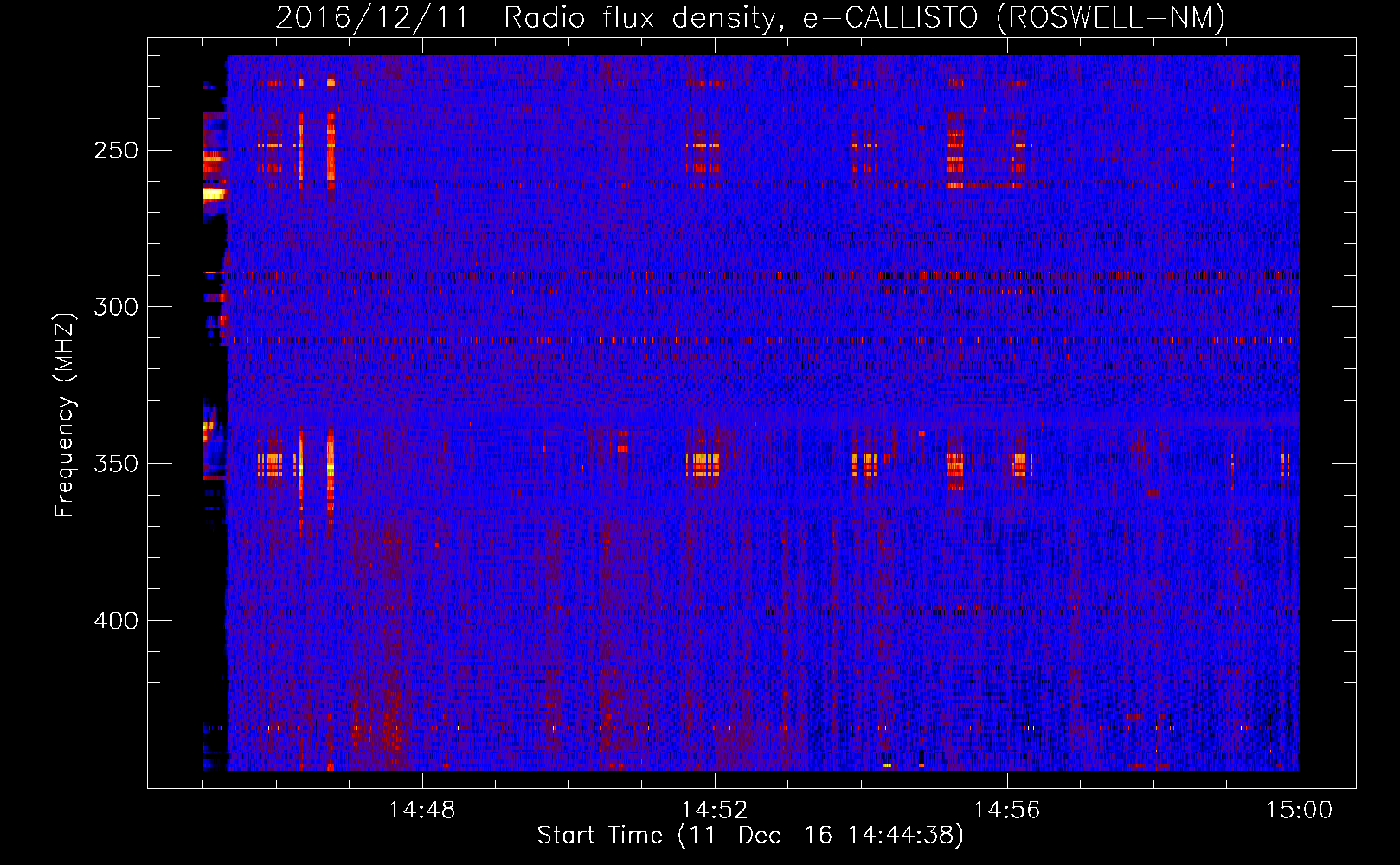This screenshot has height=865, width=1400.
Task: Click the 350 frequency tick label
Action: [x=115, y=464]
